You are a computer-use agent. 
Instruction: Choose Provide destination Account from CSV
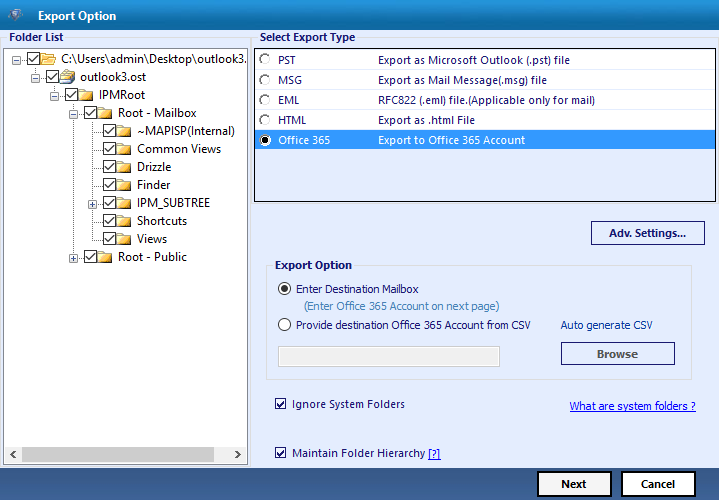[x=284, y=325]
